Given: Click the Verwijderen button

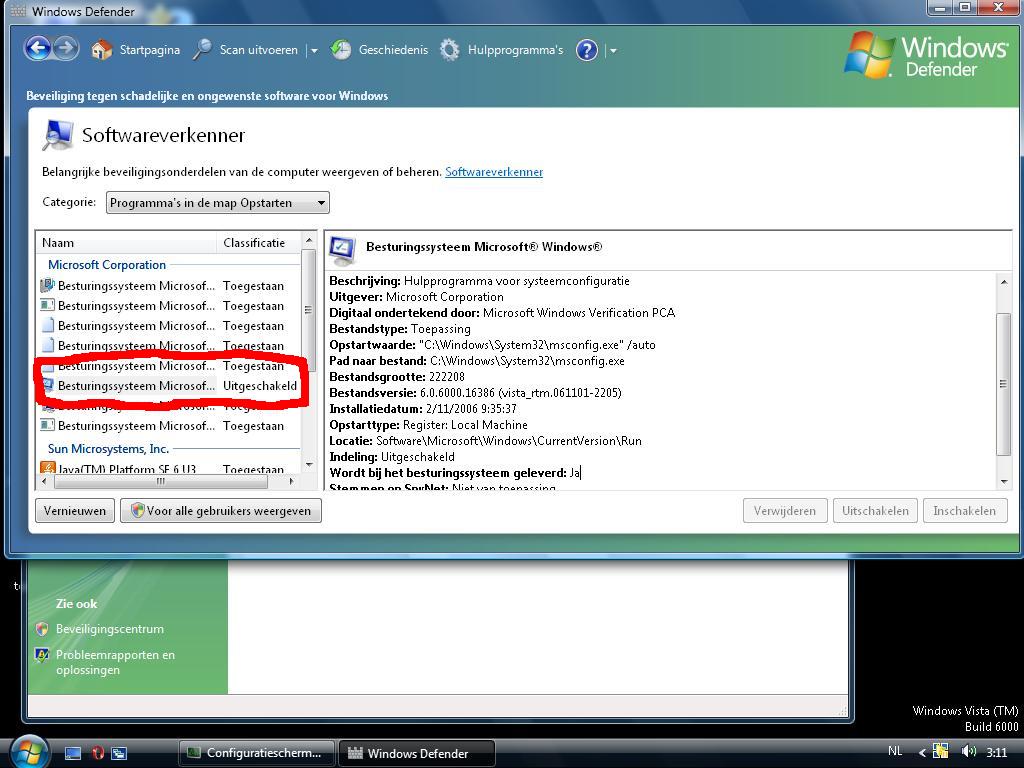Looking at the screenshot, I should point(785,511).
